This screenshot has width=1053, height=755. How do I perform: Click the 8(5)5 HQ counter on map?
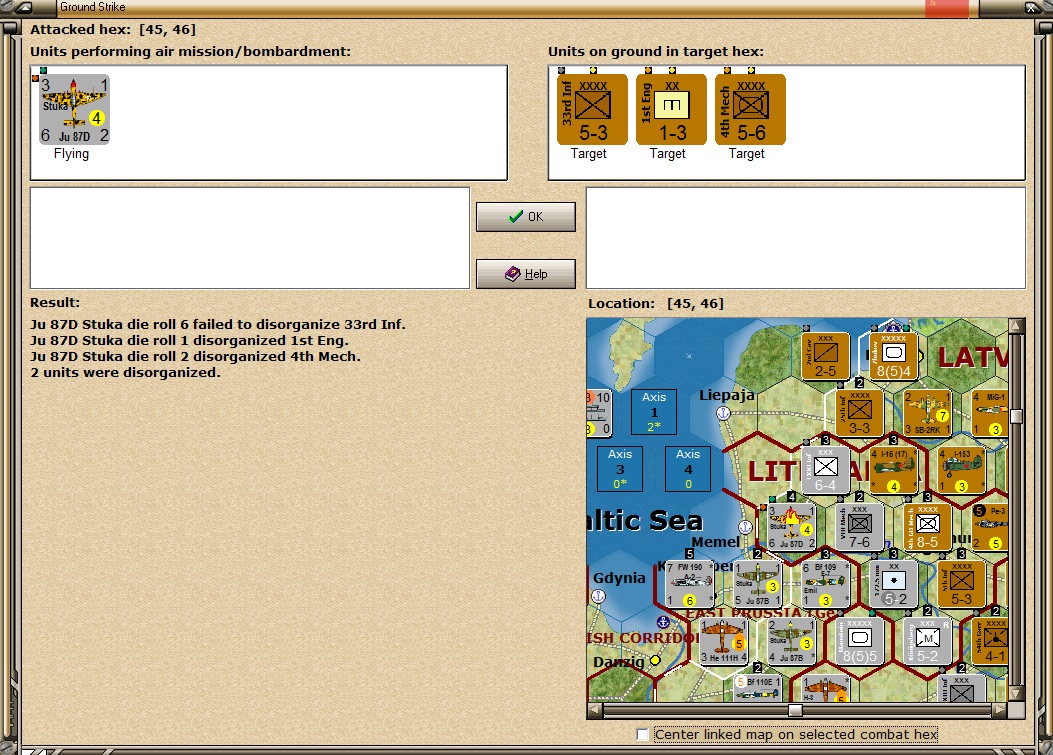coord(860,641)
